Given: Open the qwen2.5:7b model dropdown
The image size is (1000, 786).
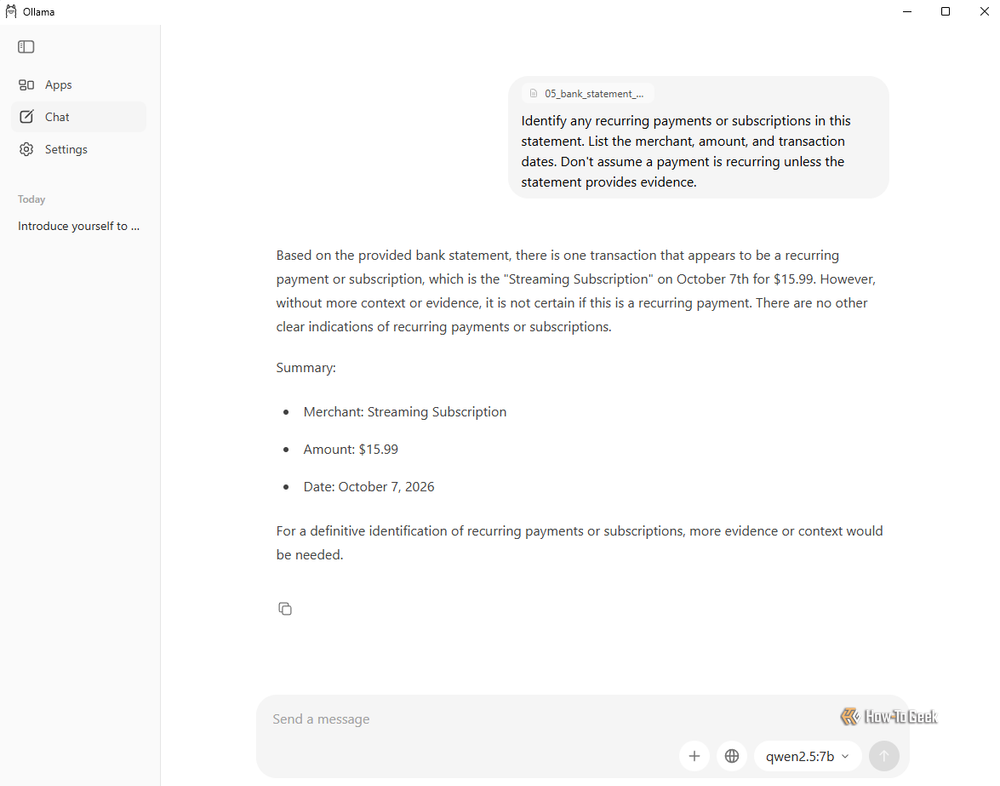Looking at the screenshot, I should 807,756.
